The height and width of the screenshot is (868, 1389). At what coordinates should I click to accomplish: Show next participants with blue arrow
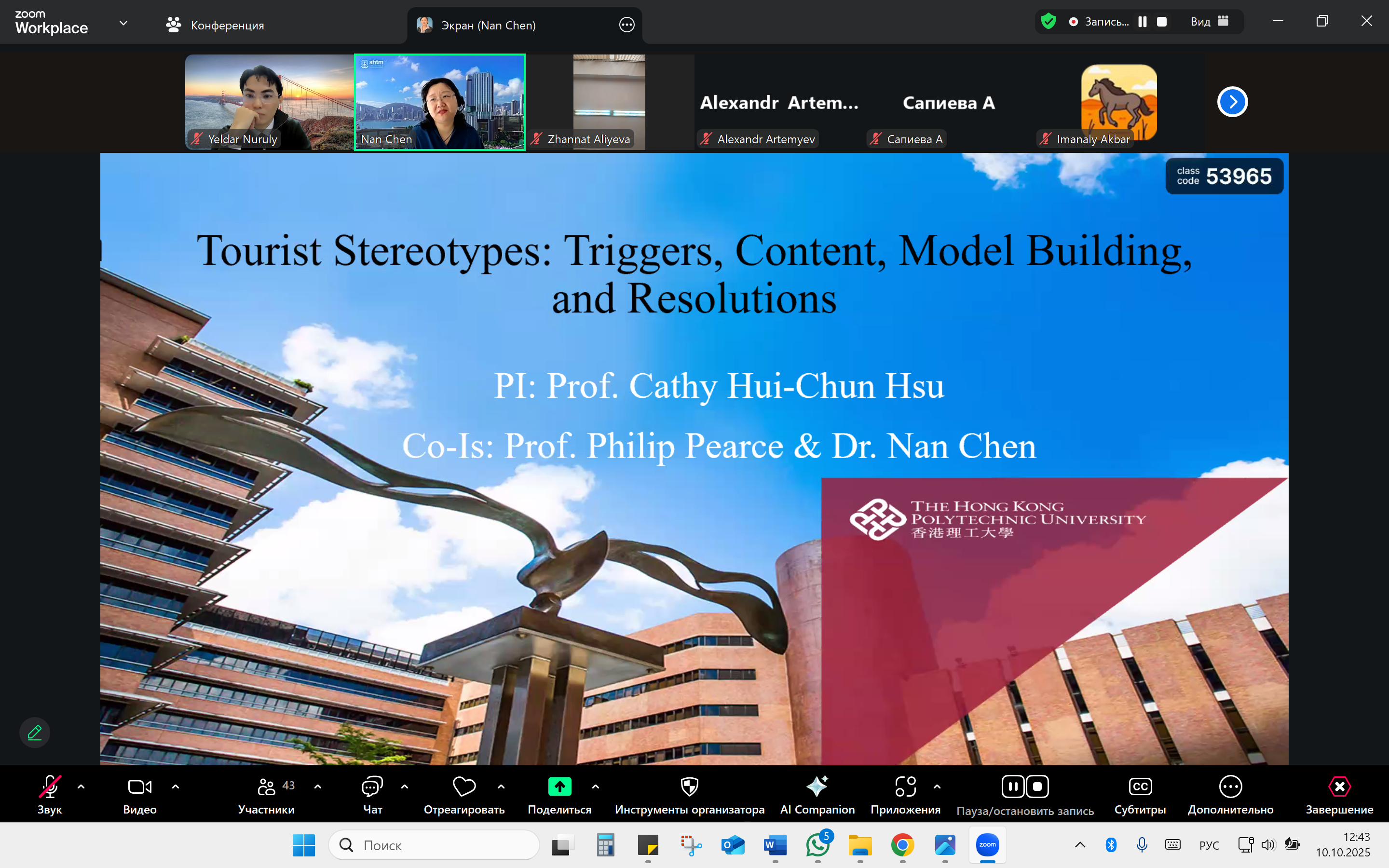click(x=1232, y=102)
